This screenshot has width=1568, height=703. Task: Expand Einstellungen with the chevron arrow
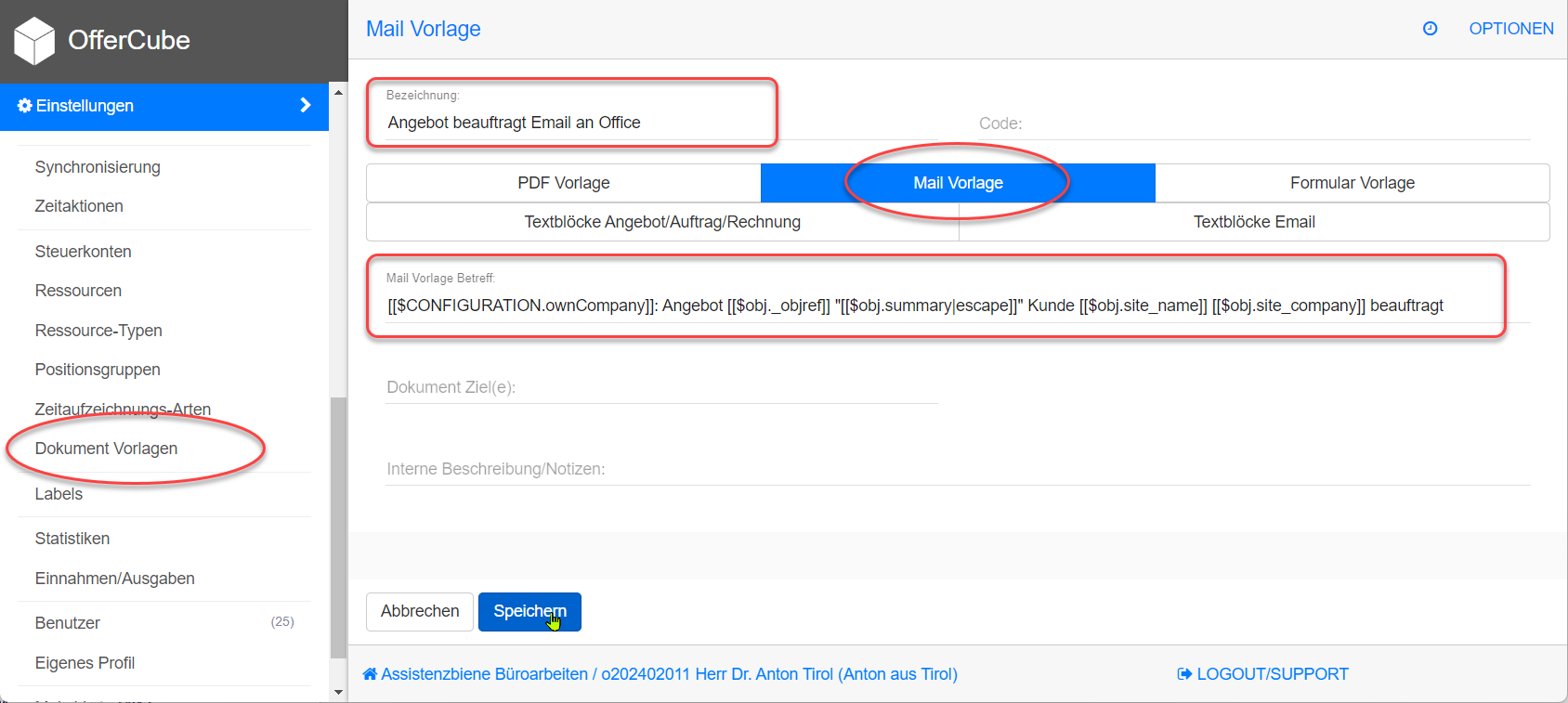click(305, 105)
